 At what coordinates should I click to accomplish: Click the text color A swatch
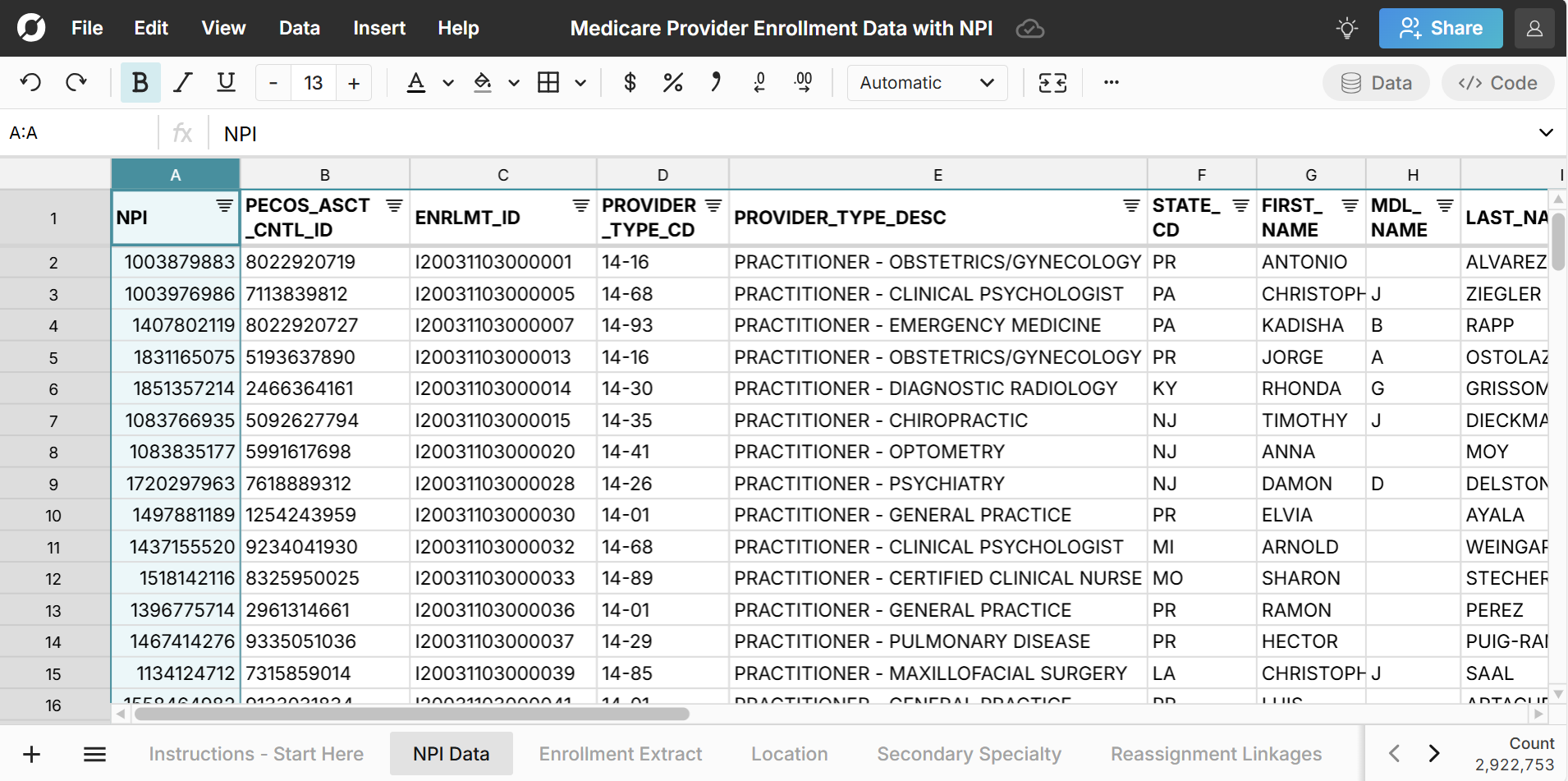tap(416, 82)
